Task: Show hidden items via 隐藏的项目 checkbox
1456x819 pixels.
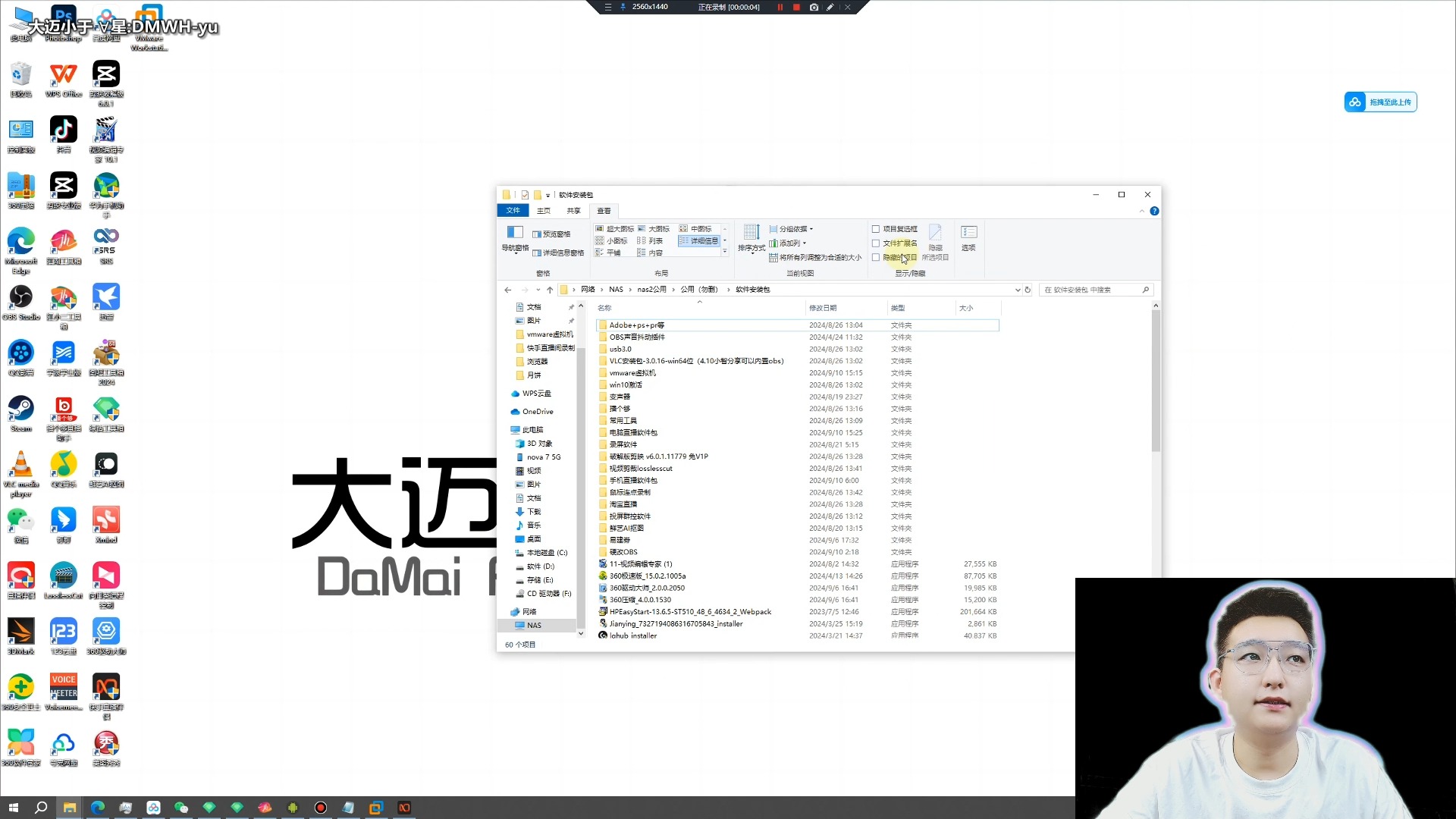Action: coord(877,257)
